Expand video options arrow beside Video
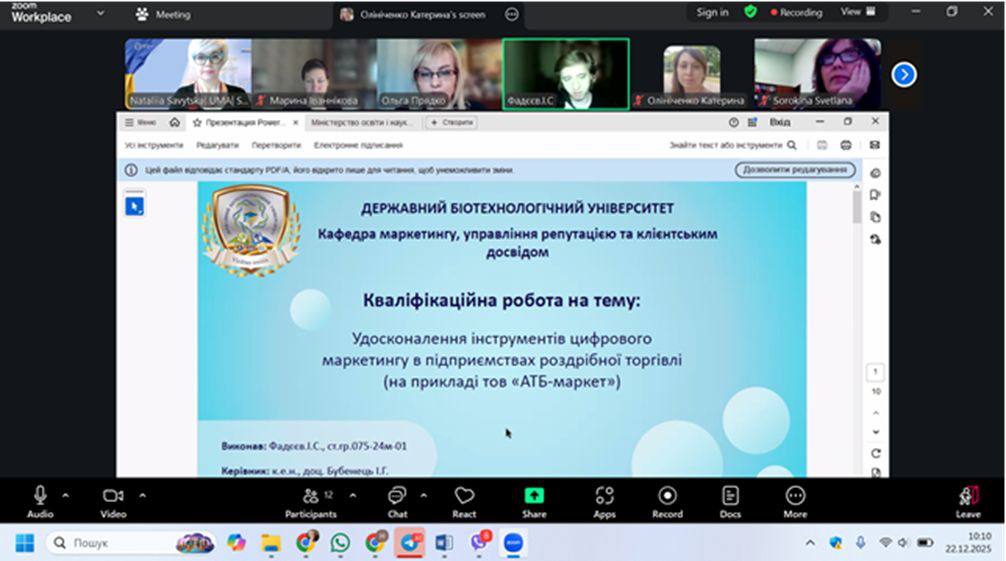1006x561 pixels. pos(142,495)
